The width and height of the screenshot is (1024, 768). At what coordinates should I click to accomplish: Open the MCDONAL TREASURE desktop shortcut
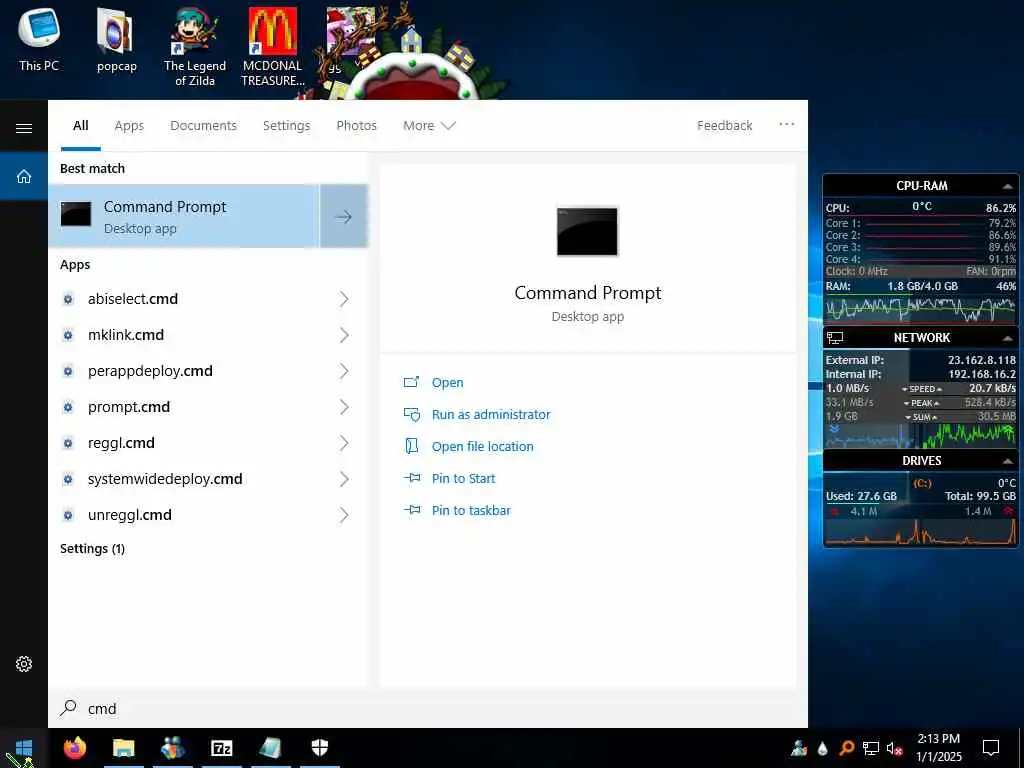[272, 47]
